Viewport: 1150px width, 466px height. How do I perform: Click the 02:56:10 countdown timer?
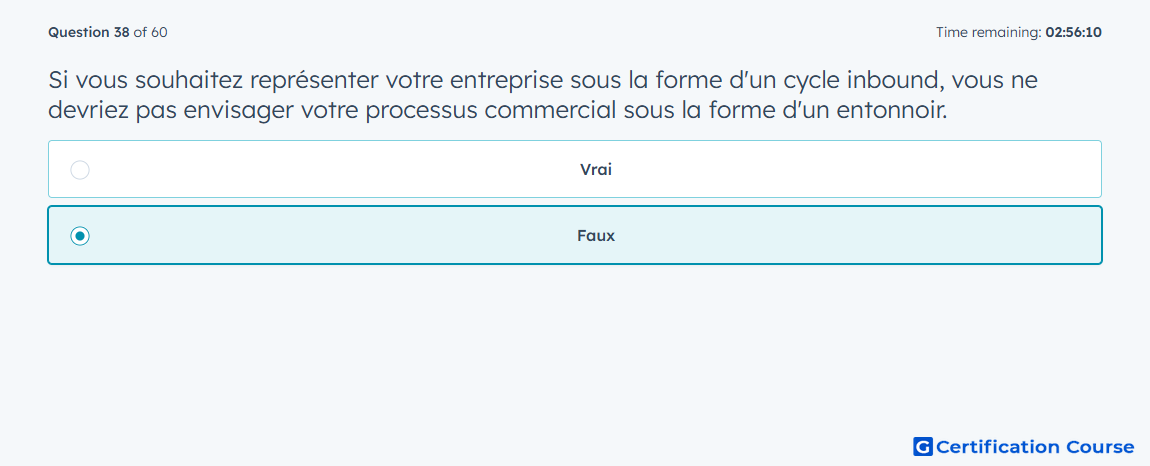[x=1074, y=32]
